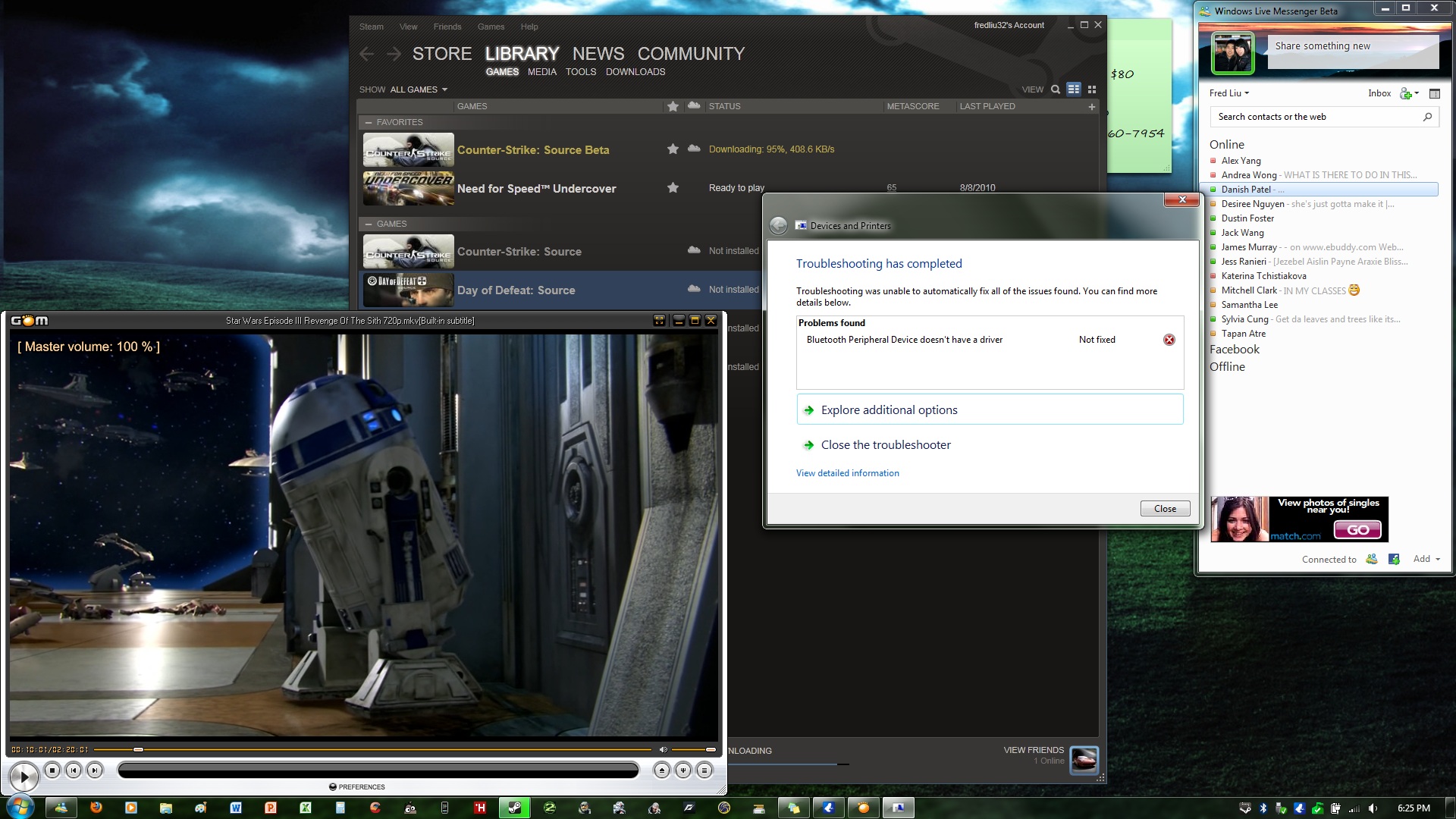Switch Steam library to list view
Viewport: 1456px width, 819px height.
(1074, 89)
